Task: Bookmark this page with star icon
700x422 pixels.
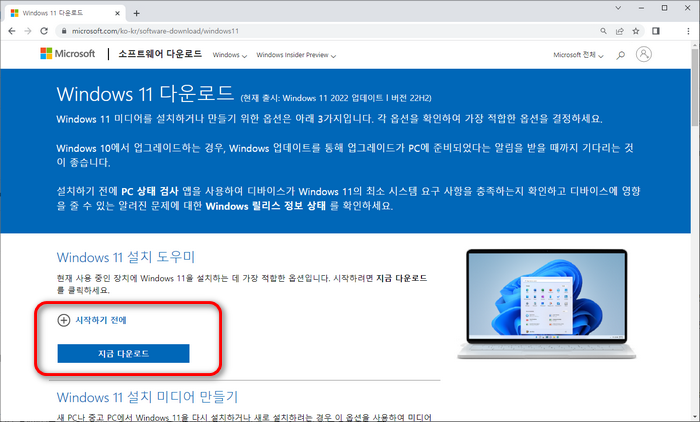Action: click(636, 31)
